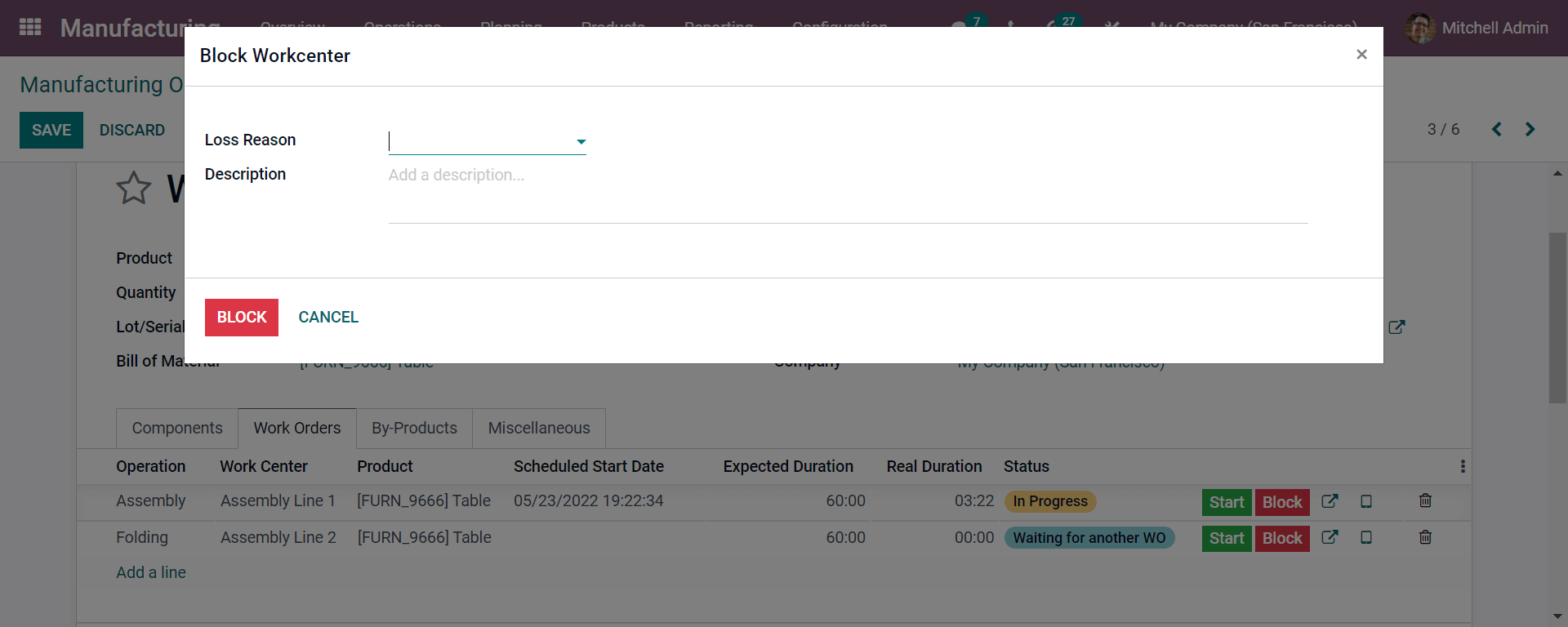Confirm with the red BLOCK button
This screenshot has width=1568, height=627.
tap(242, 317)
